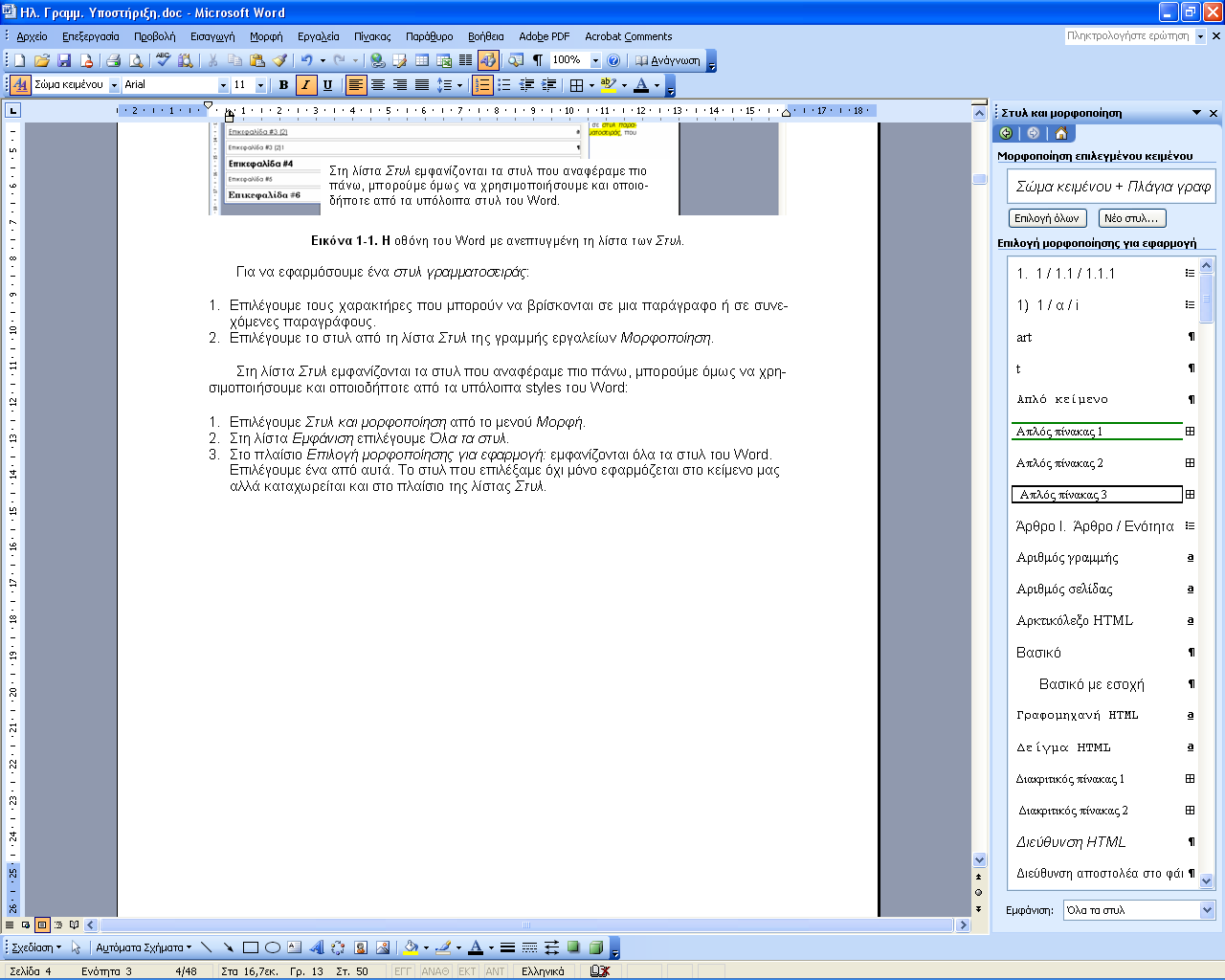The image size is (1225, 980).
Task: Click the Επιλογή όλων button
Action: click(x=1047, y=218)
